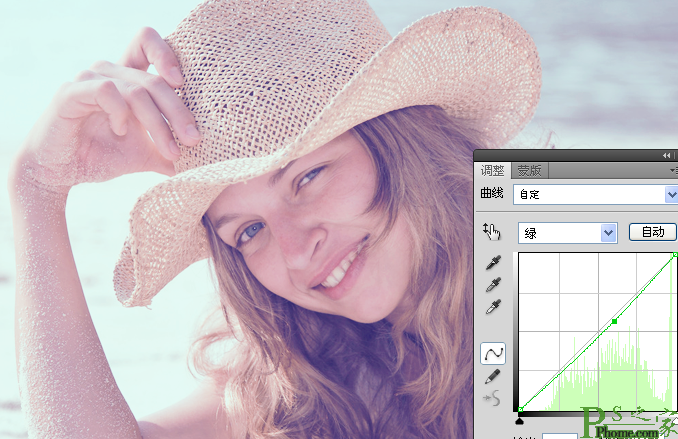Click the smooth curve icon

(x=493, y=398)
